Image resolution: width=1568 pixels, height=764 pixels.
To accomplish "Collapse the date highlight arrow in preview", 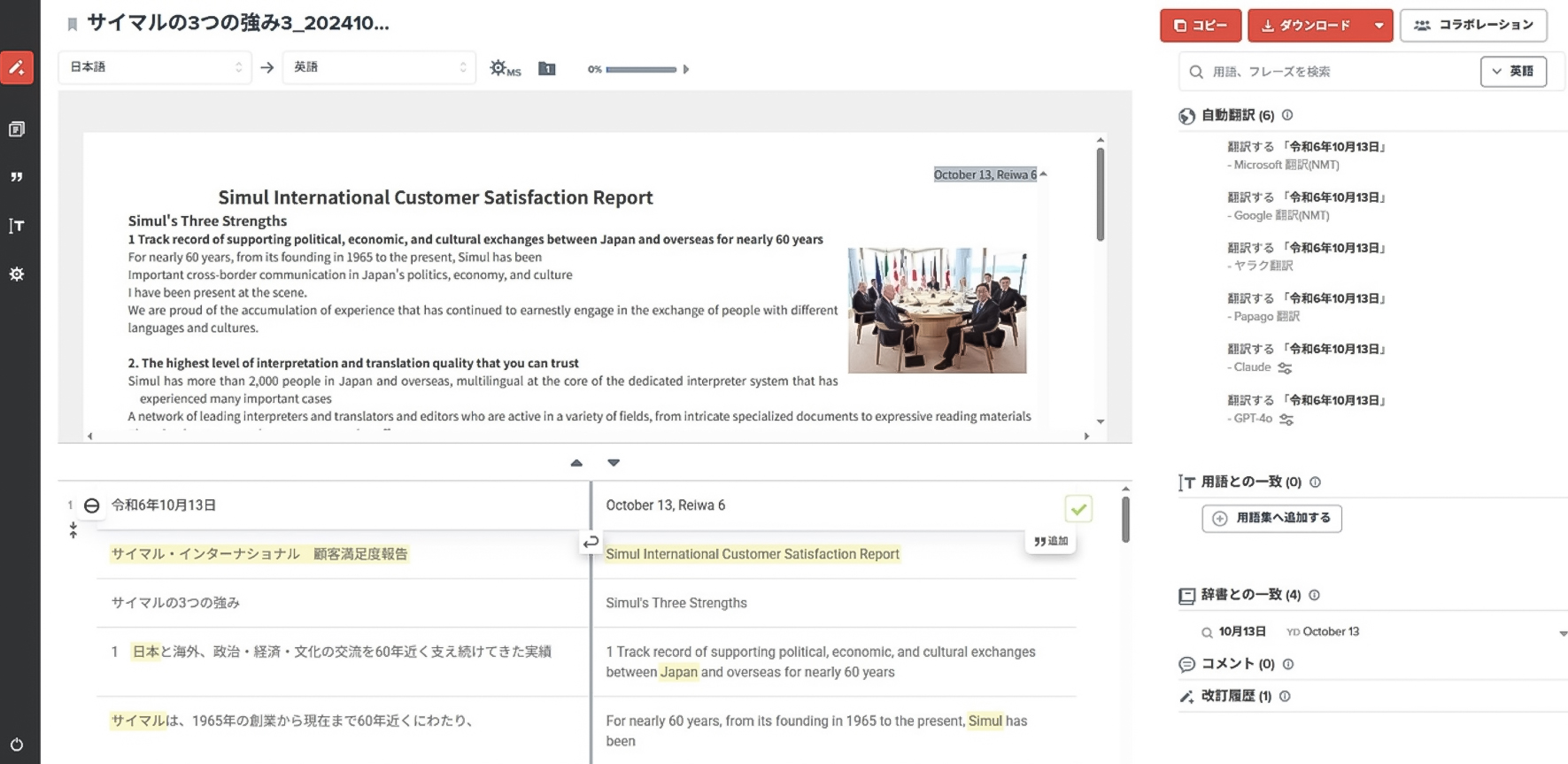I will click(x=1043, y=174).
